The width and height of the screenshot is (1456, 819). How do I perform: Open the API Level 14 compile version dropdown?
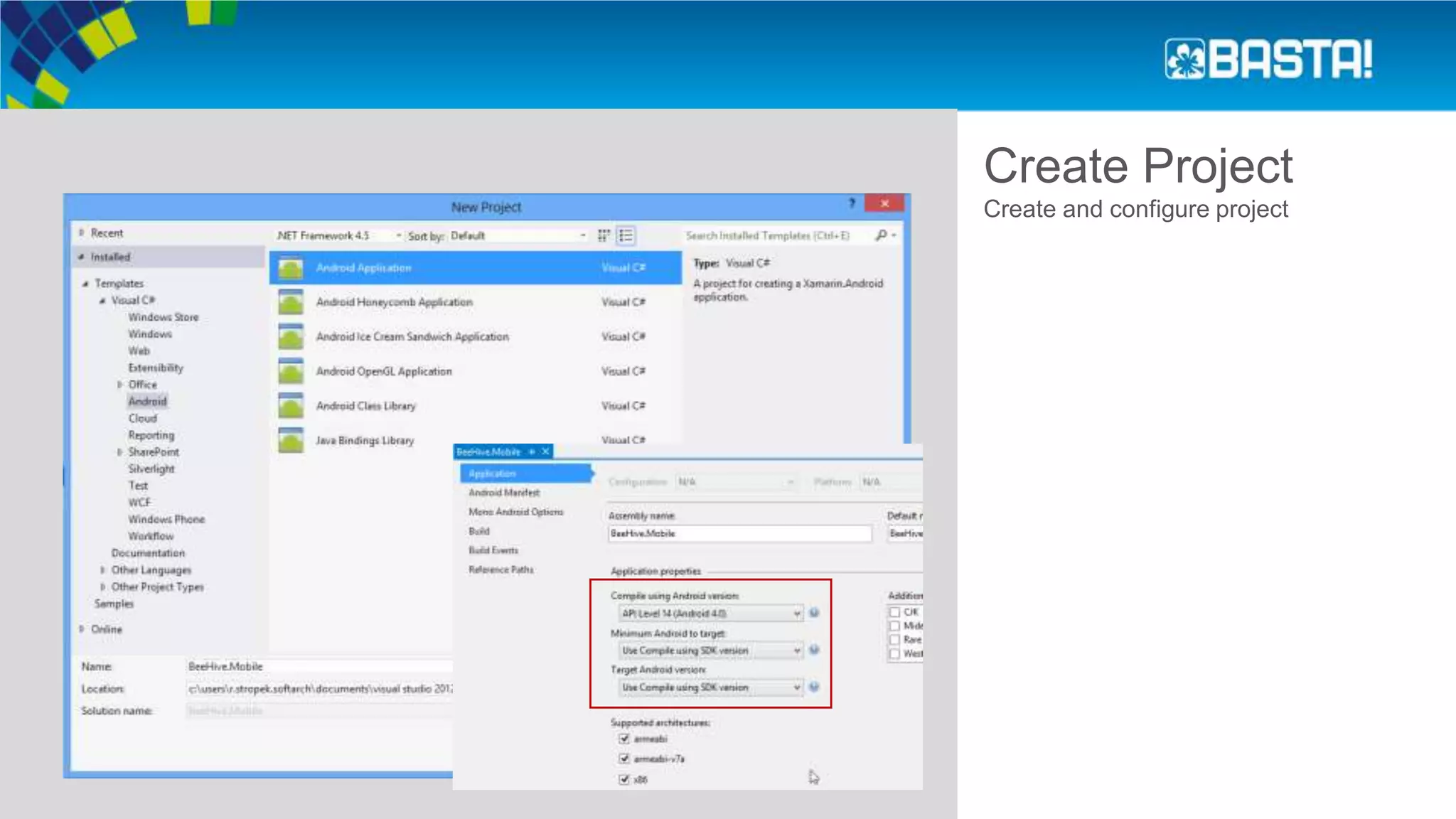tap(710, 613)
